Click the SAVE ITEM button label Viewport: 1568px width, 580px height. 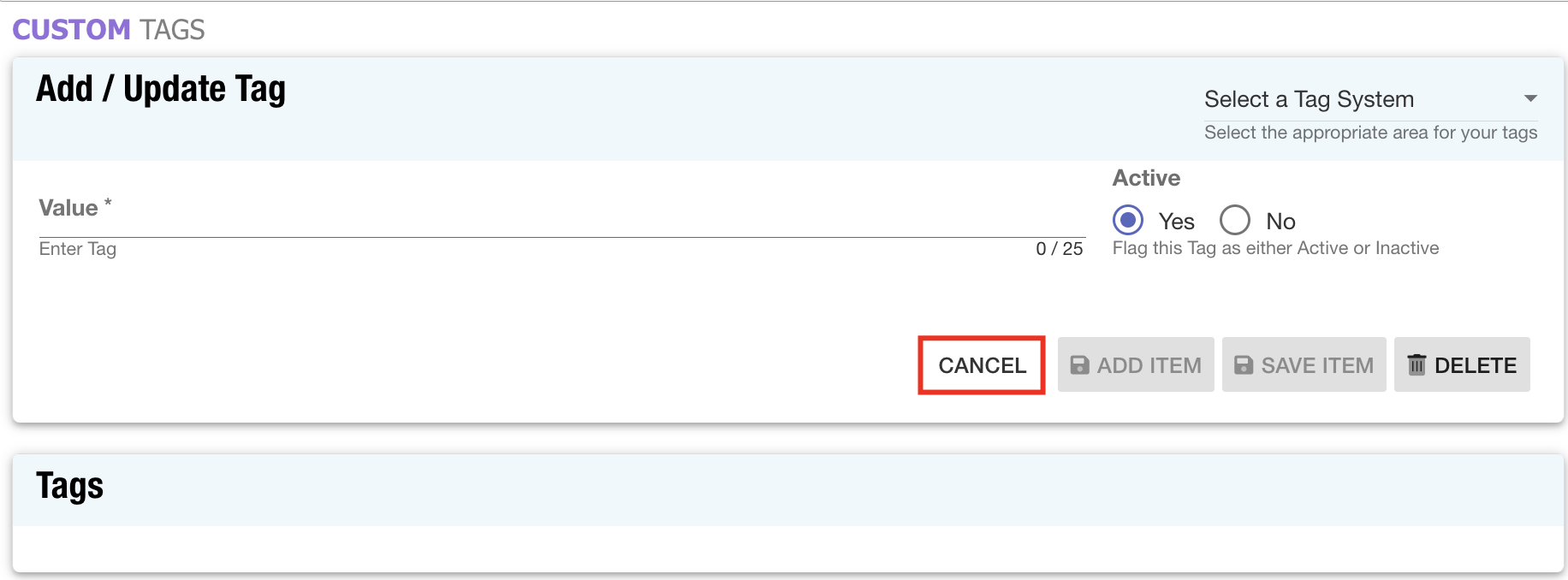1317,365
